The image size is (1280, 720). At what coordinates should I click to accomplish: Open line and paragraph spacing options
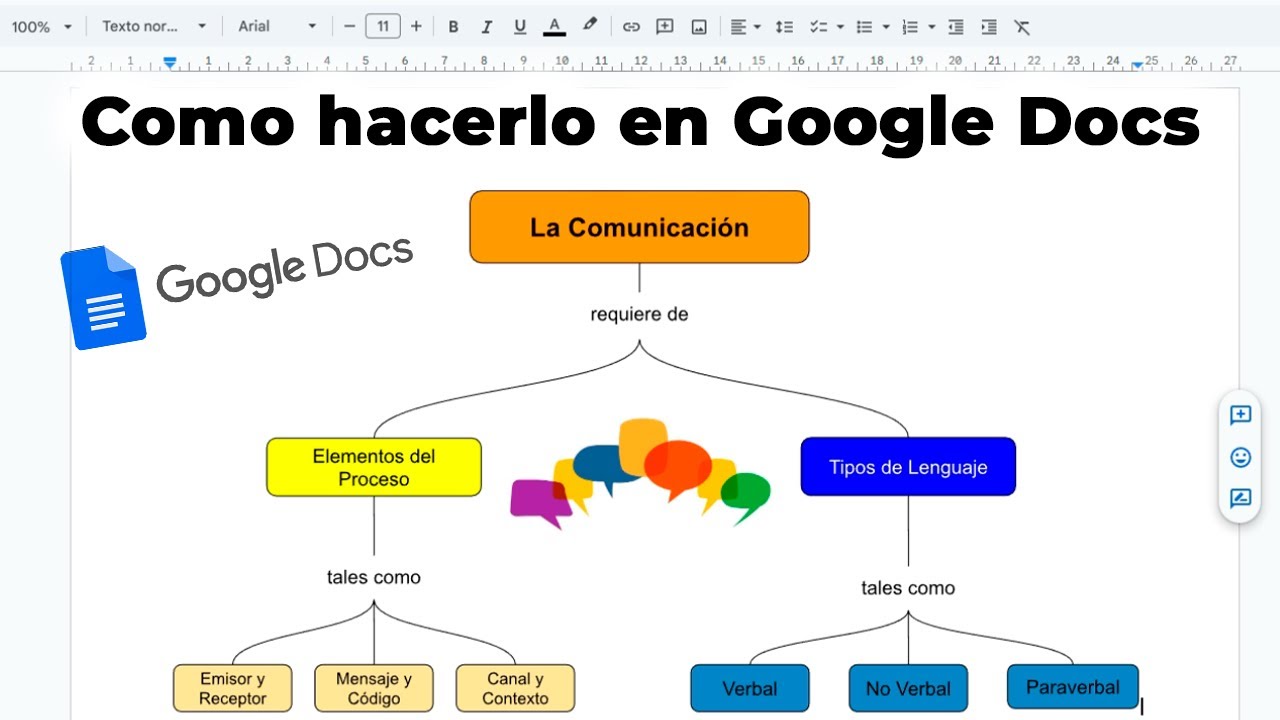[784, 27]
